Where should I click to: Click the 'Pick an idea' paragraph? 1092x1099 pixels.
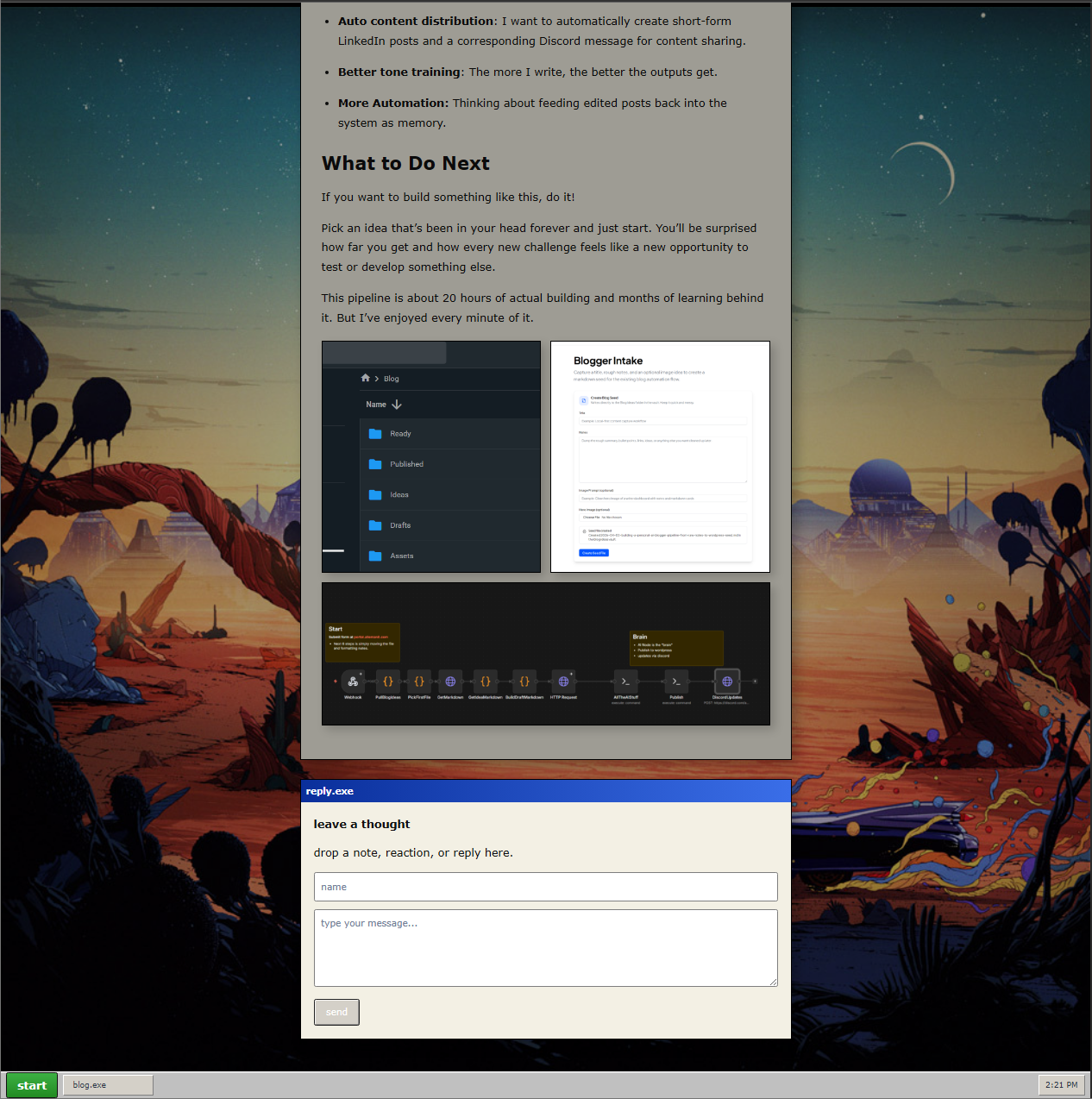click(539, 248)
